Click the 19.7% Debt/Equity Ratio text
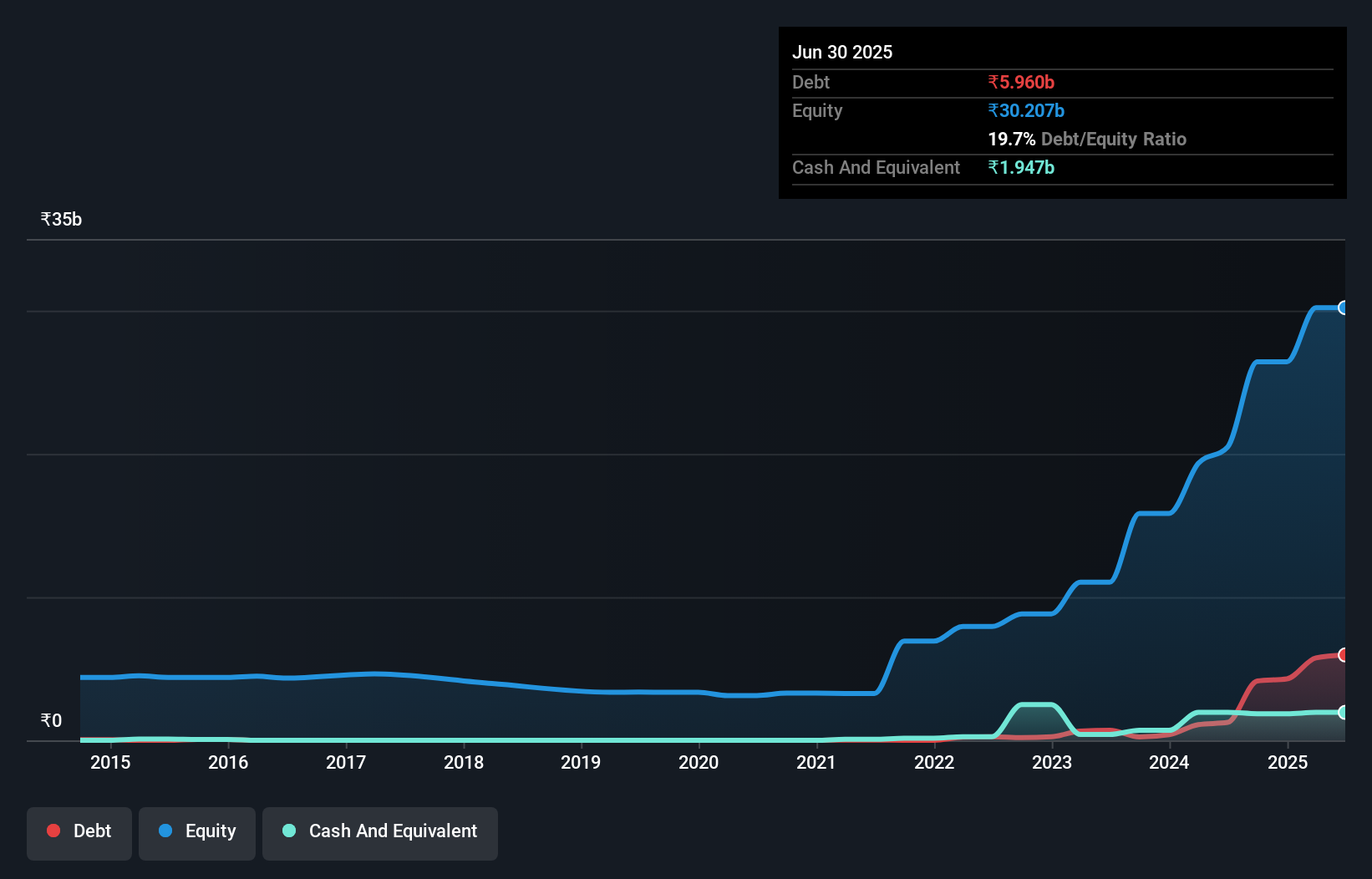1372x879 pixels. click(1086, 140)
